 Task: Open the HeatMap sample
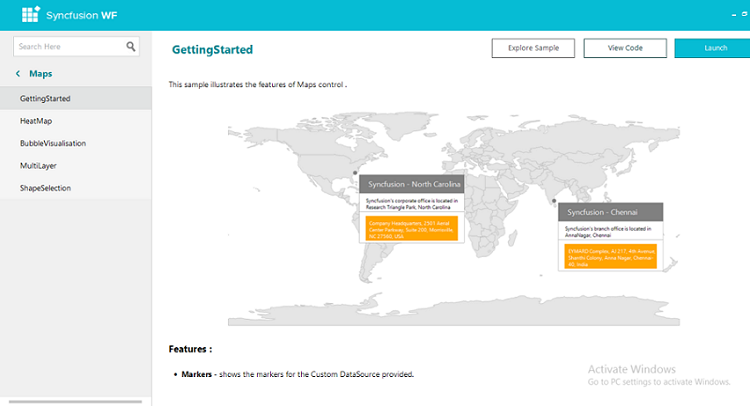pos(76,121)
